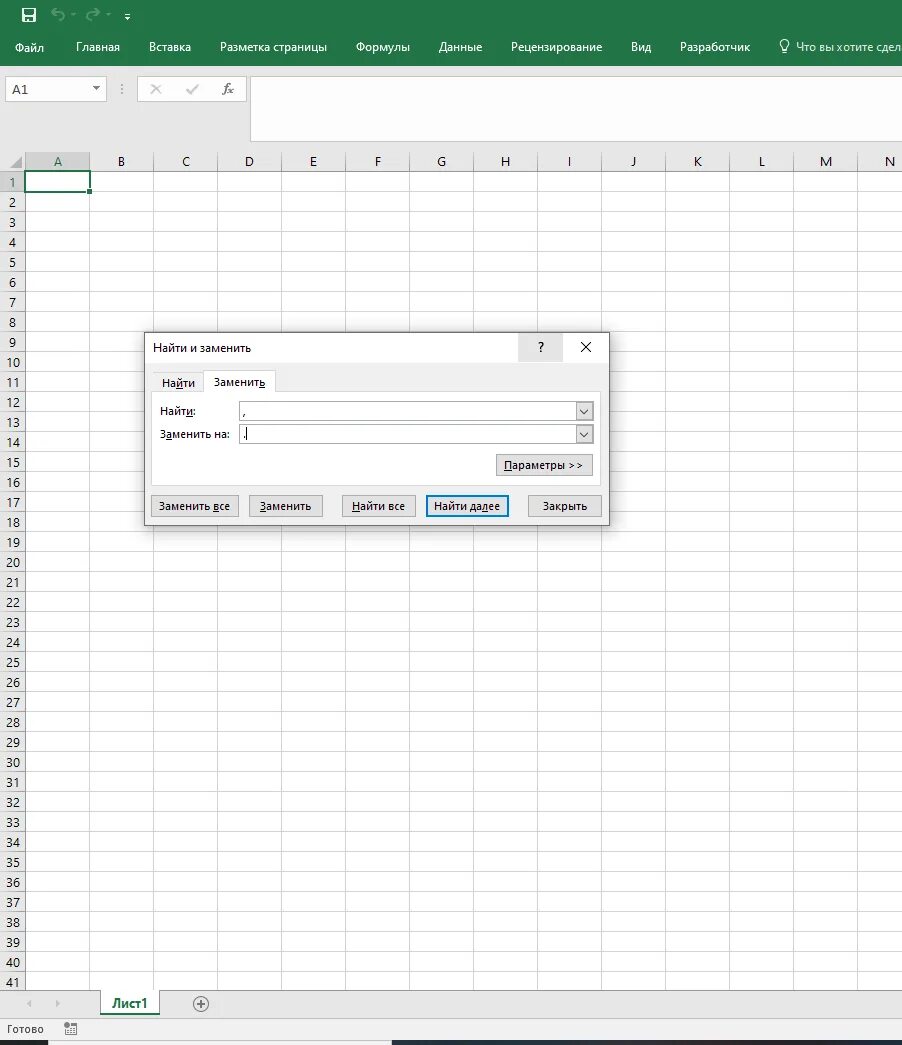Viewport: 902px width, 1045px height.
Task: Click the Insert Function fx icon
Action: point(227,89)
